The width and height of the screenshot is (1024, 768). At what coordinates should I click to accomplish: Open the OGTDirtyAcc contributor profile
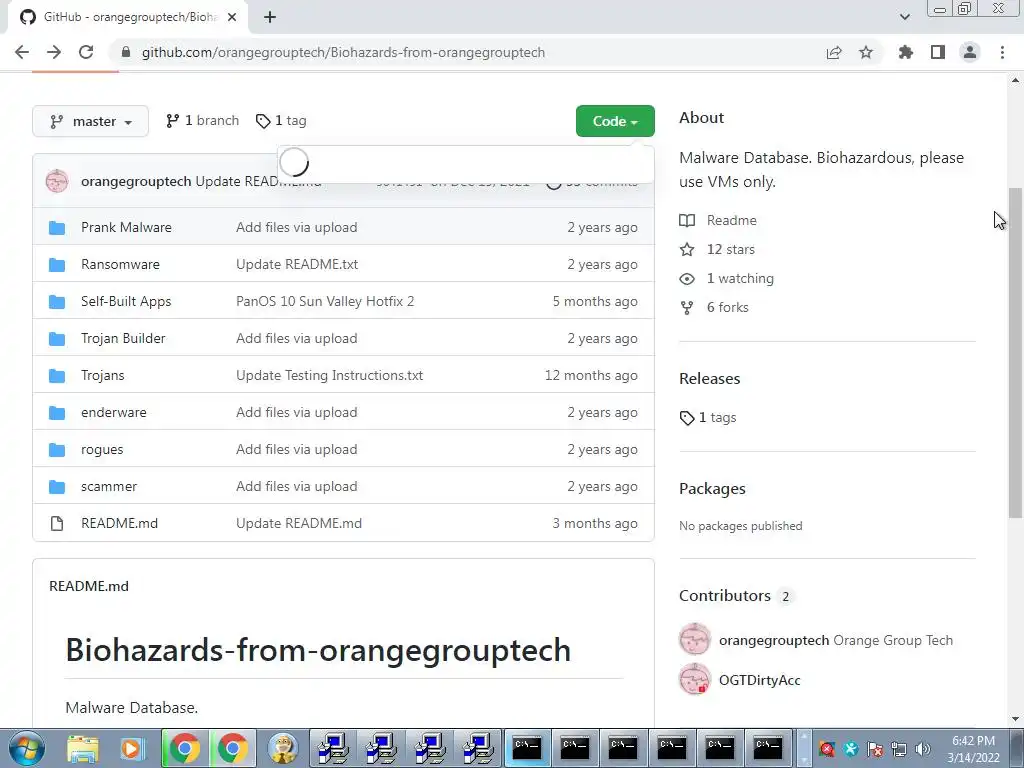(x=760, y=680)
